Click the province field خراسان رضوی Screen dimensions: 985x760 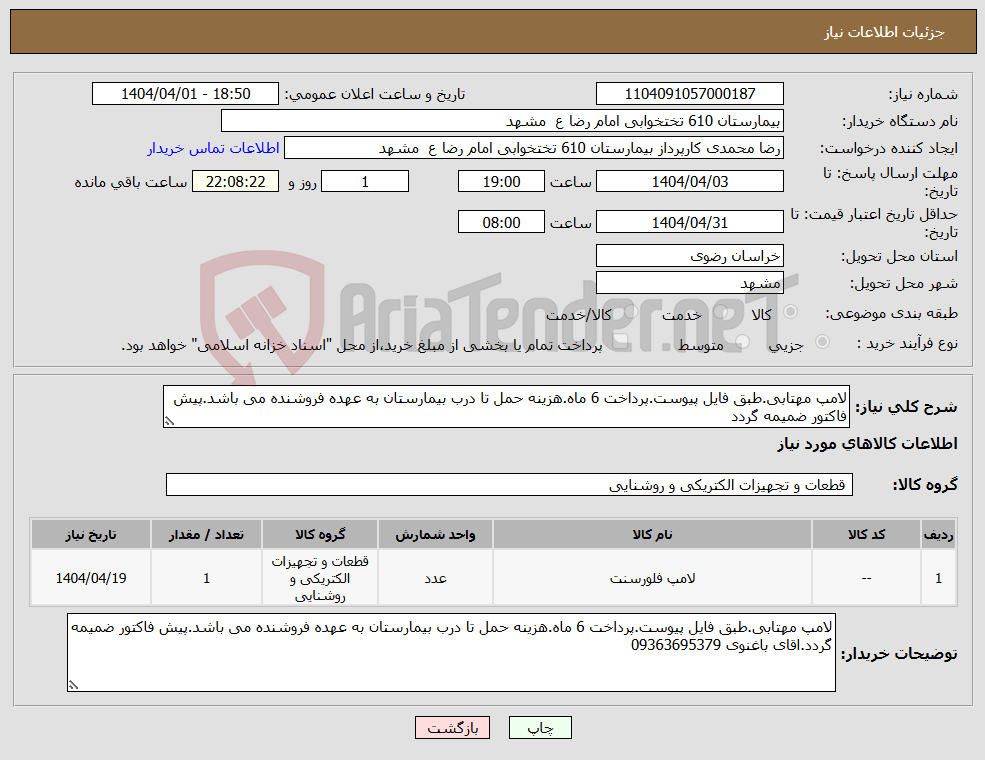690,256
